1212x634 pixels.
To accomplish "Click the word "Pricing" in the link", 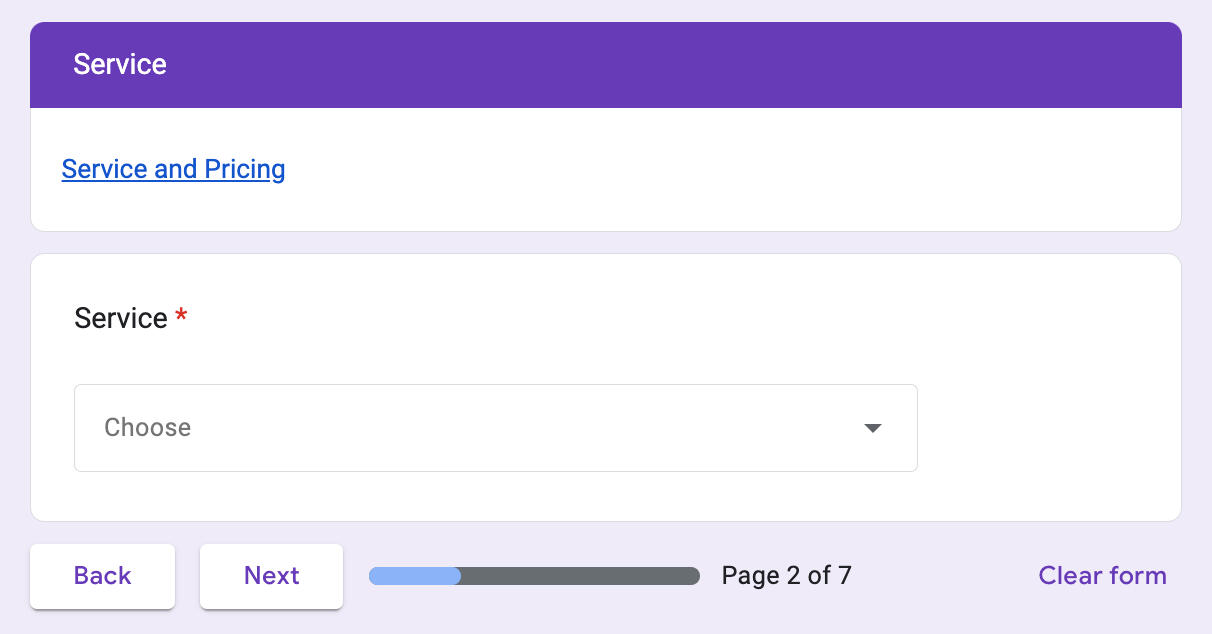I will pyautogui.click(x=245, y=169).
